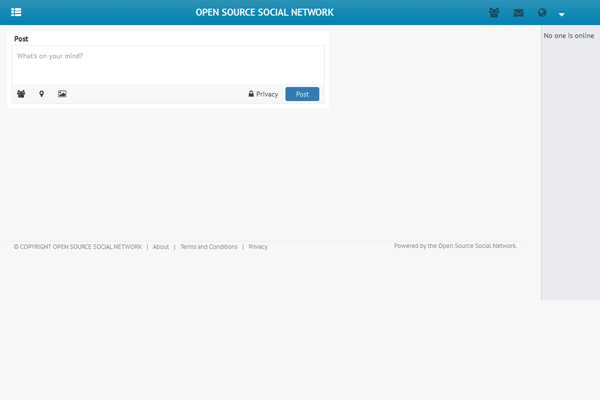Select the Post tab heading
Viewport: 600px width, 400px height.
tap(21, 38)
